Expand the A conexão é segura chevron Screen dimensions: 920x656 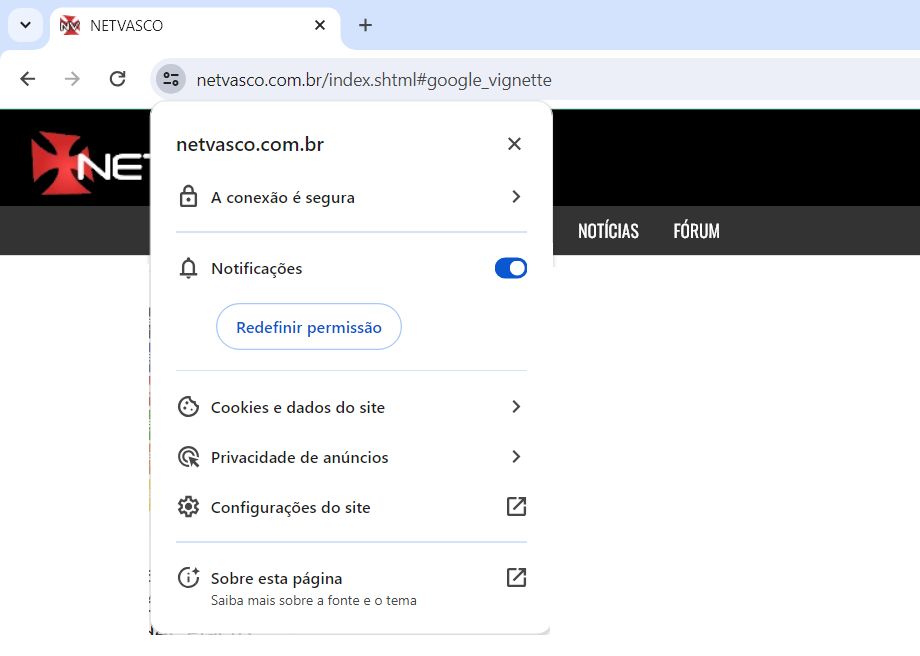(516, 197)
